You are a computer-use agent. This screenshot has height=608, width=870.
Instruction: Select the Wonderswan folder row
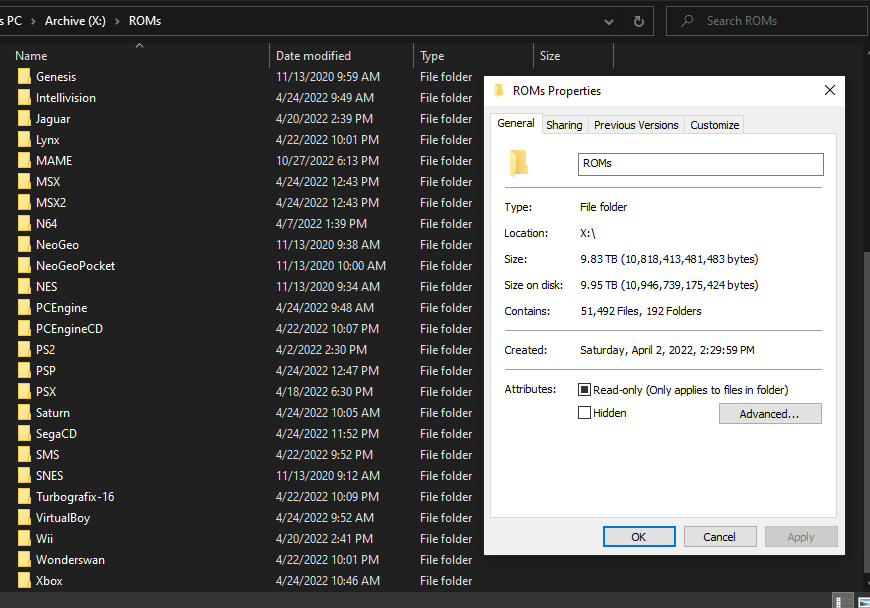[244, 560]
